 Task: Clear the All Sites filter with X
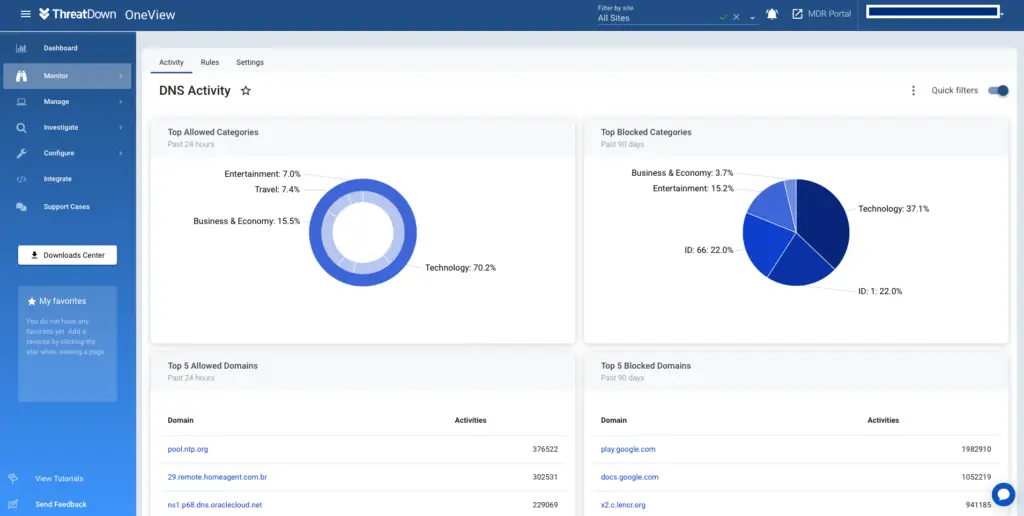tap(736, 17)
